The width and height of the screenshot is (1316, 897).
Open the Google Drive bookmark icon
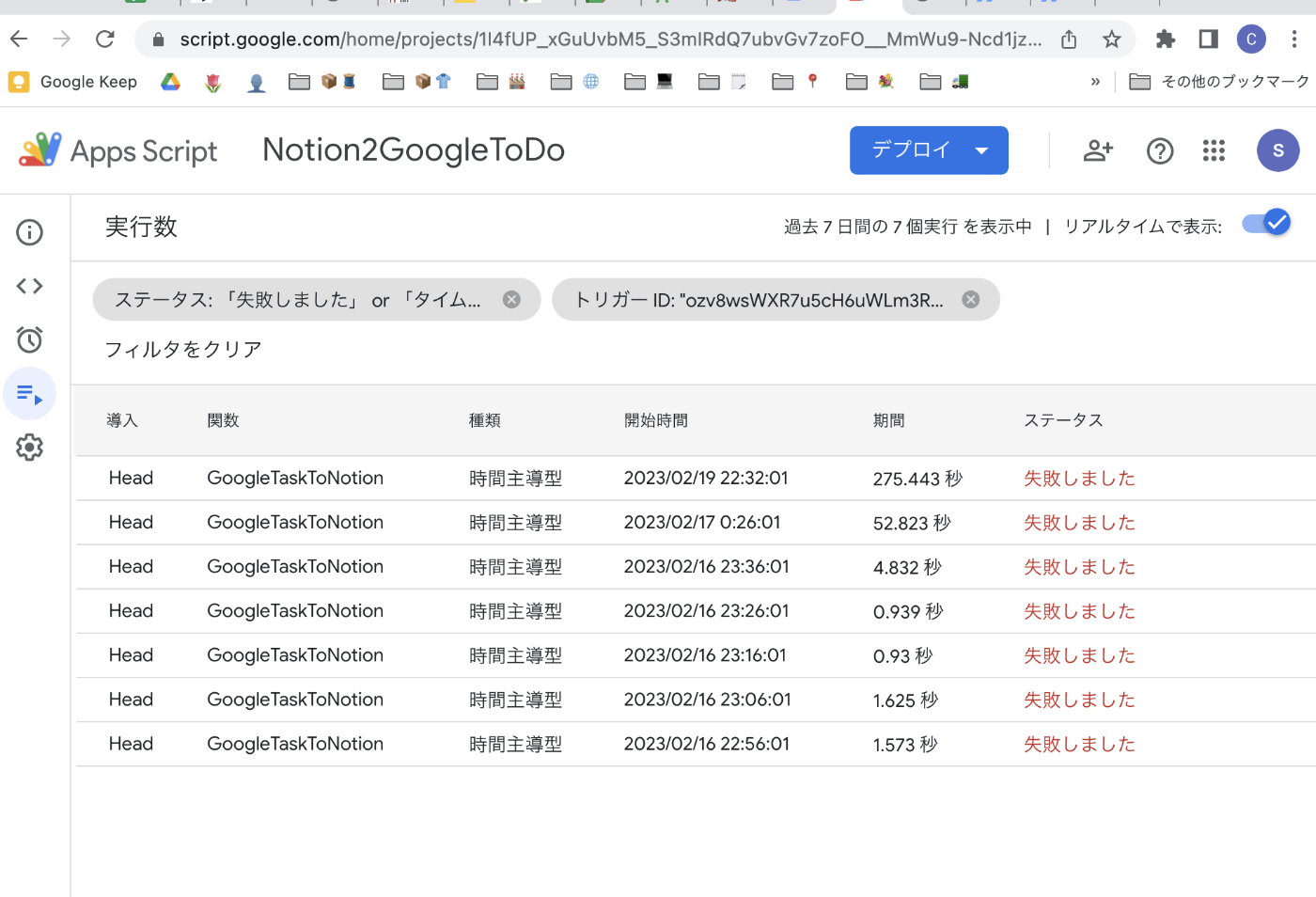tap(170, 82)
